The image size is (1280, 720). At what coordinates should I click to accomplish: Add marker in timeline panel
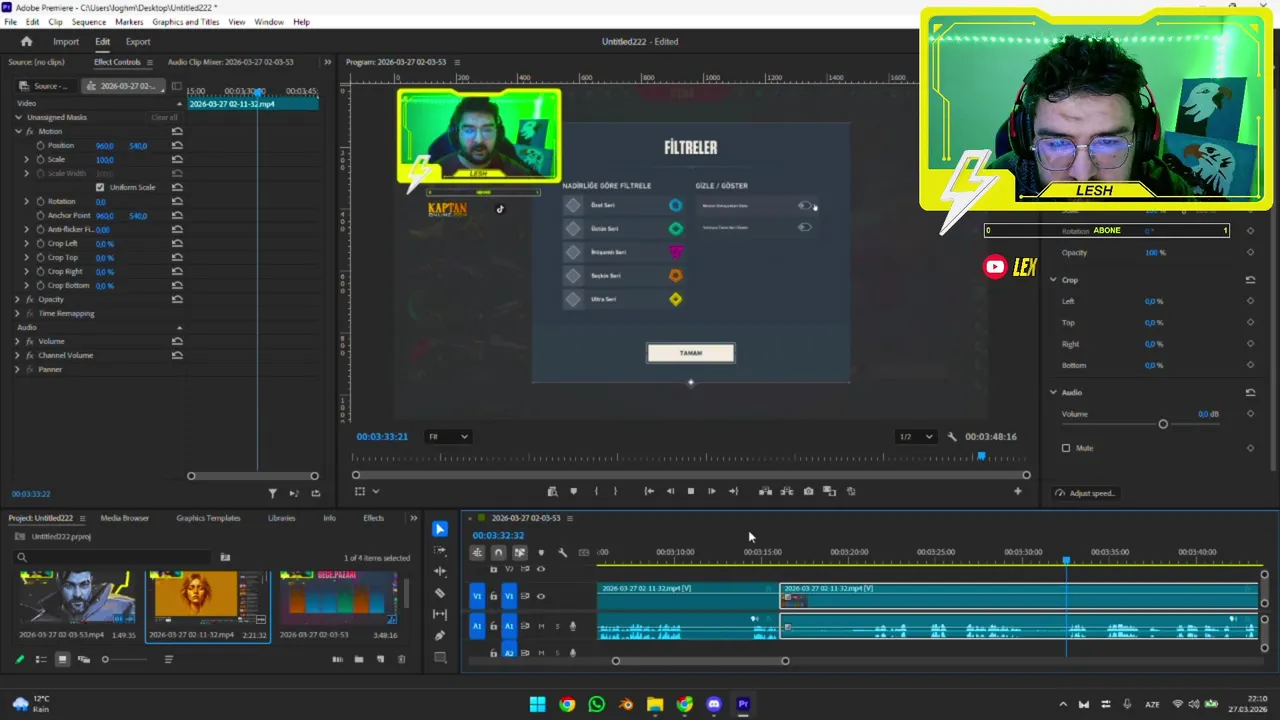[541, 552]
